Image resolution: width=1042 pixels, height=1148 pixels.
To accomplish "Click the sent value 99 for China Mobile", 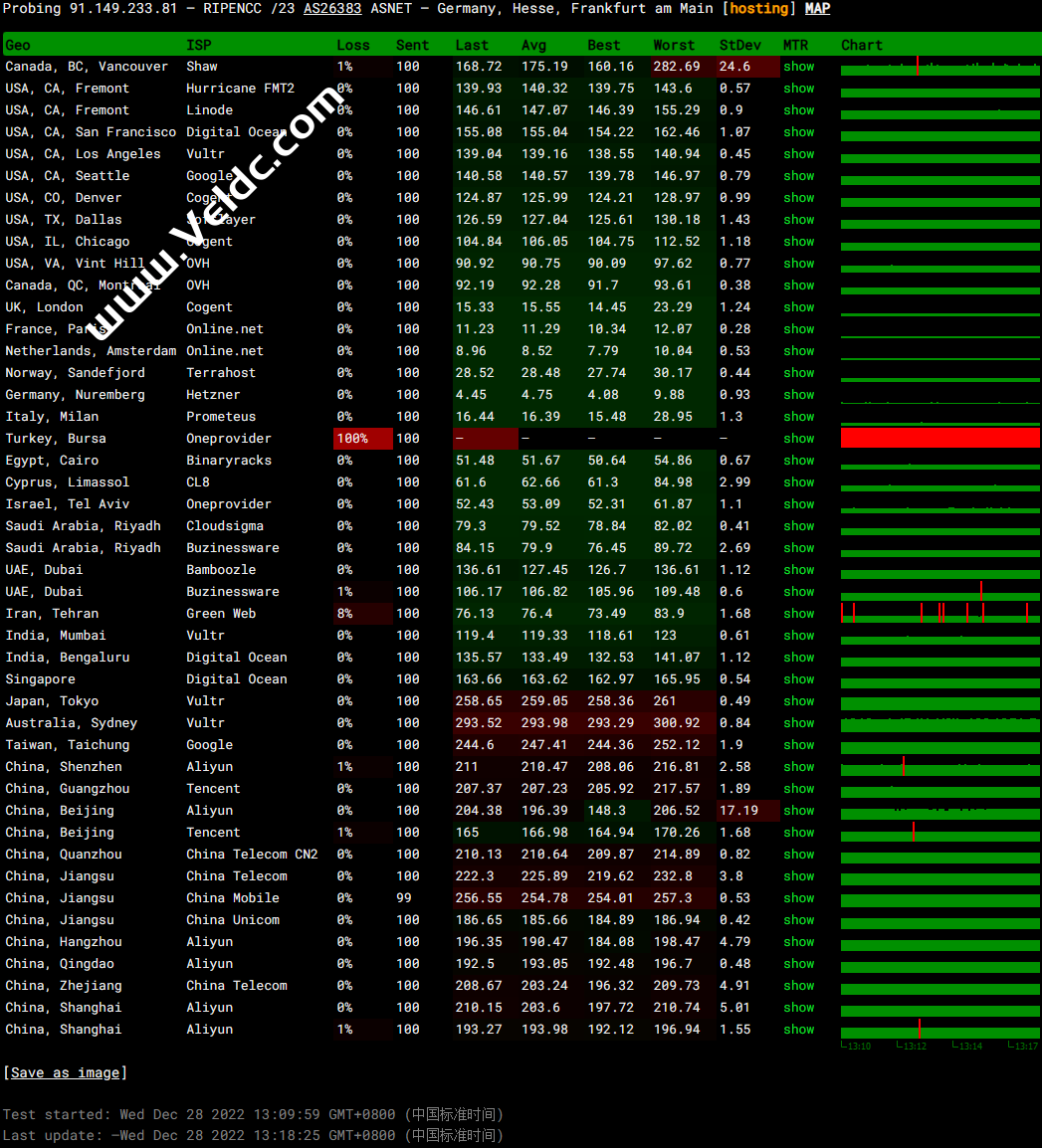I will click(404, 898).
